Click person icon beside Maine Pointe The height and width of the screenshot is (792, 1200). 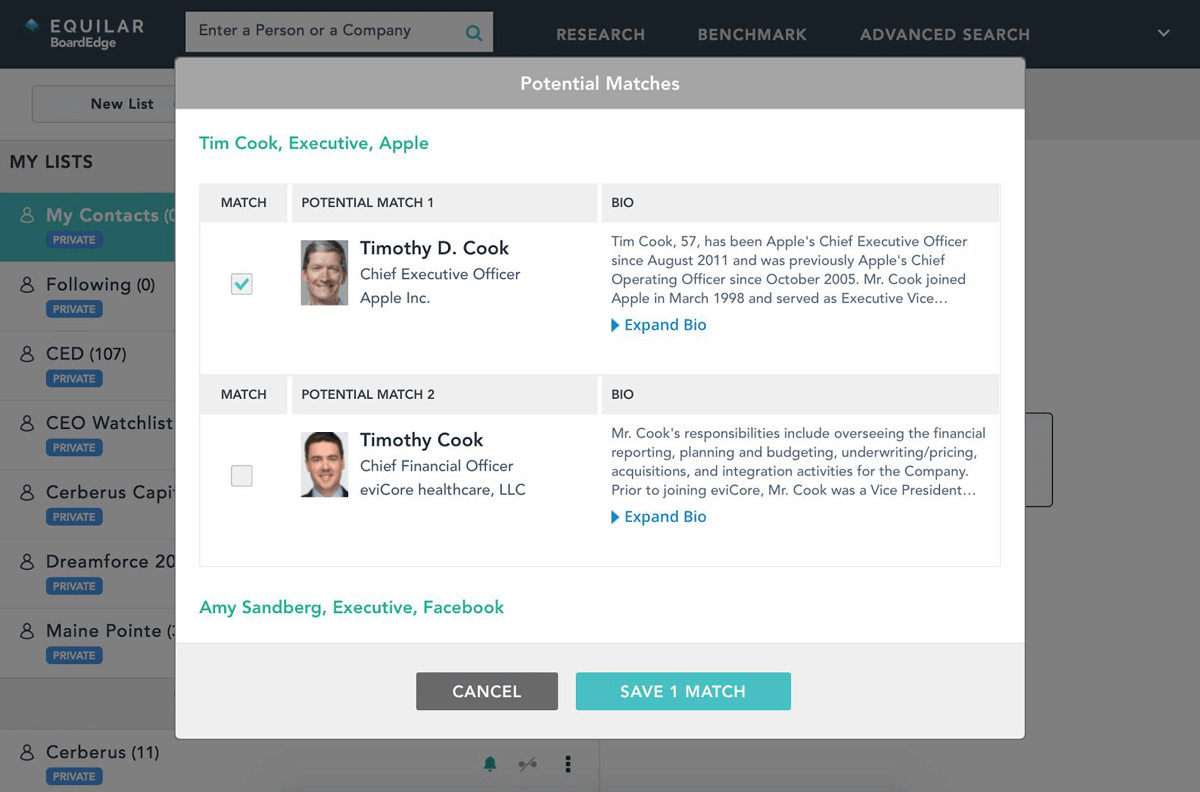[28, 631]
